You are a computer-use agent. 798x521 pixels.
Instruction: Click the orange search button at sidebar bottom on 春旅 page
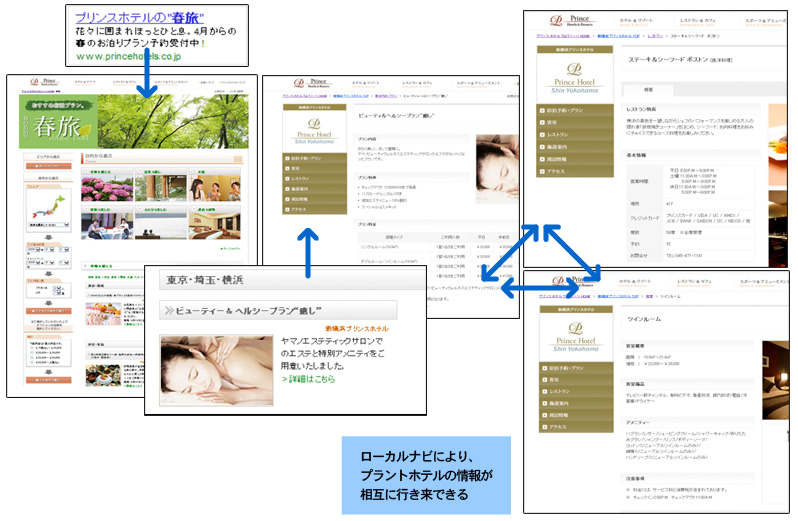[x=48, y=380]
